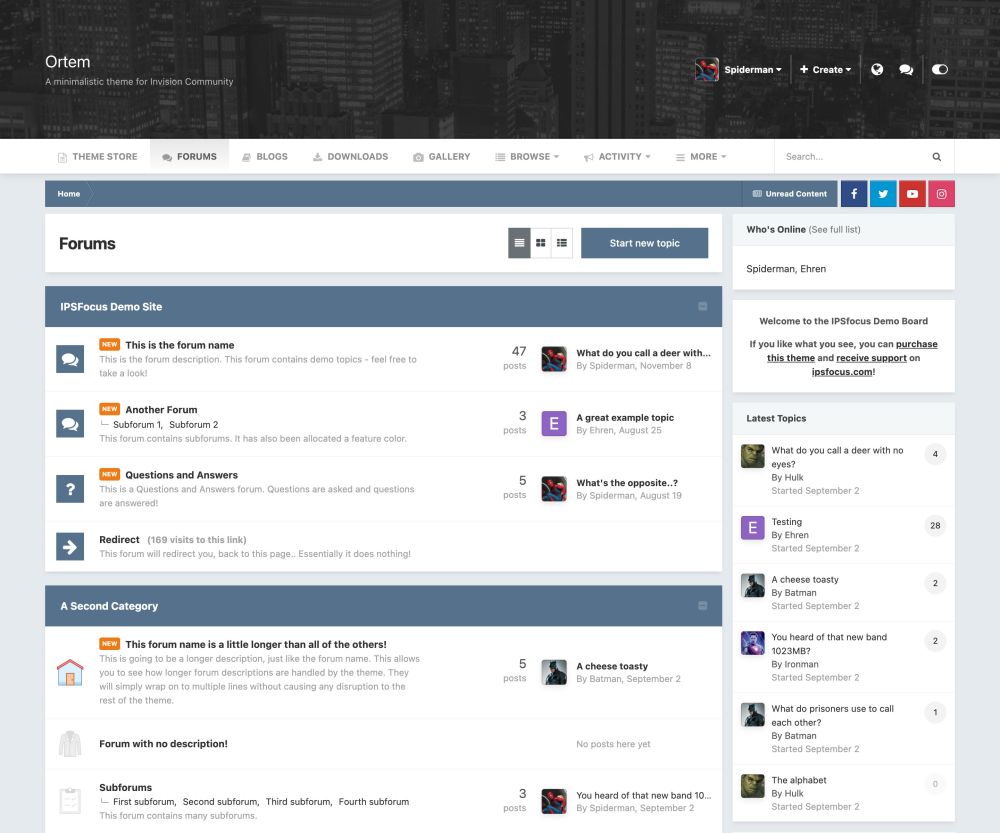
Task: Click Ehren's E avatar beside A great example topic
Action: coord(554,424)
